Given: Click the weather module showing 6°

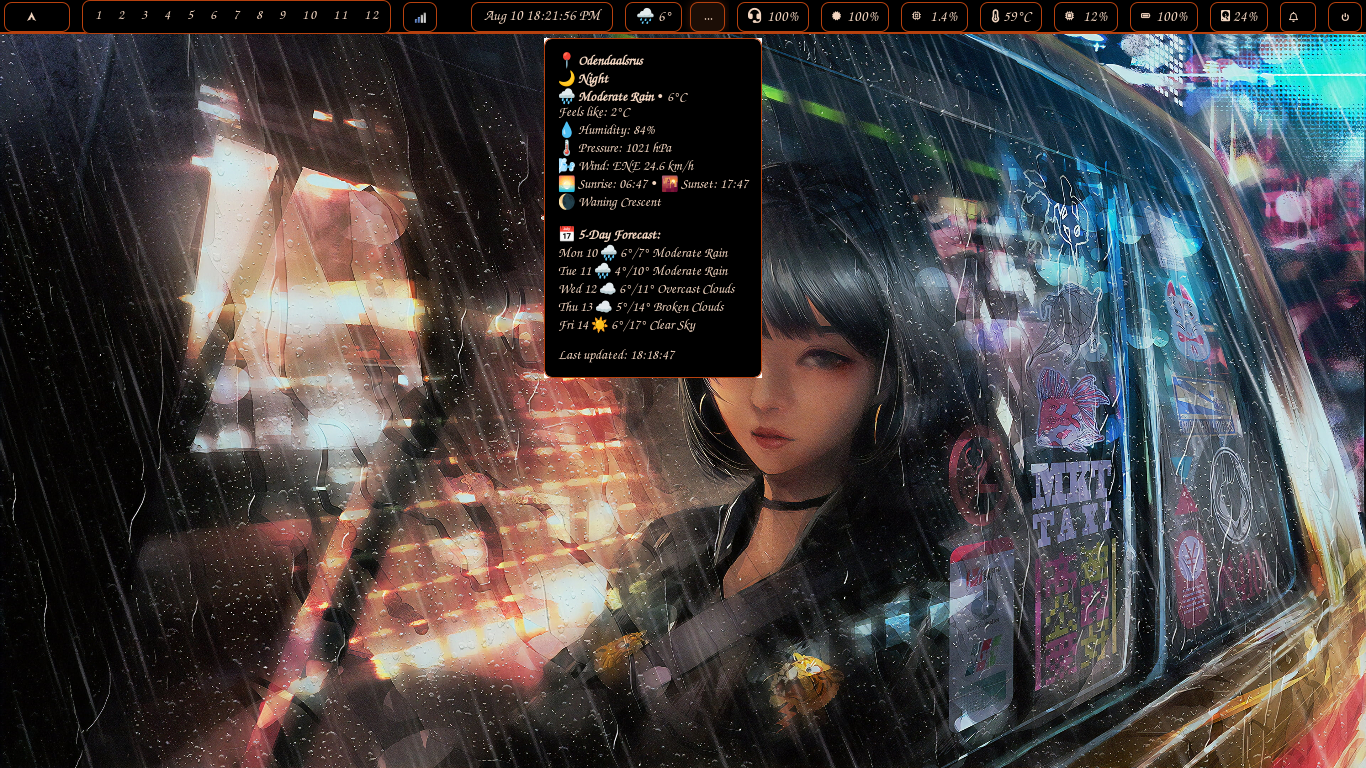Looking at the screenshot, I should [x=654, y=17].
